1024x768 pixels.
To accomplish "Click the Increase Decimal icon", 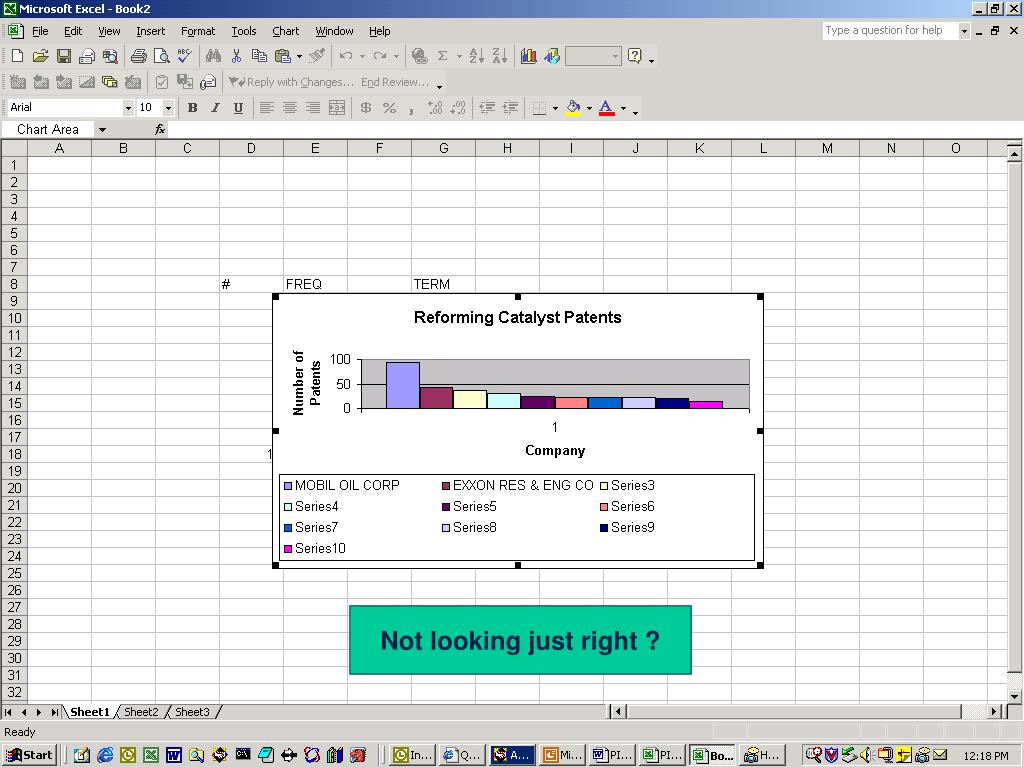I will point(435,108).
